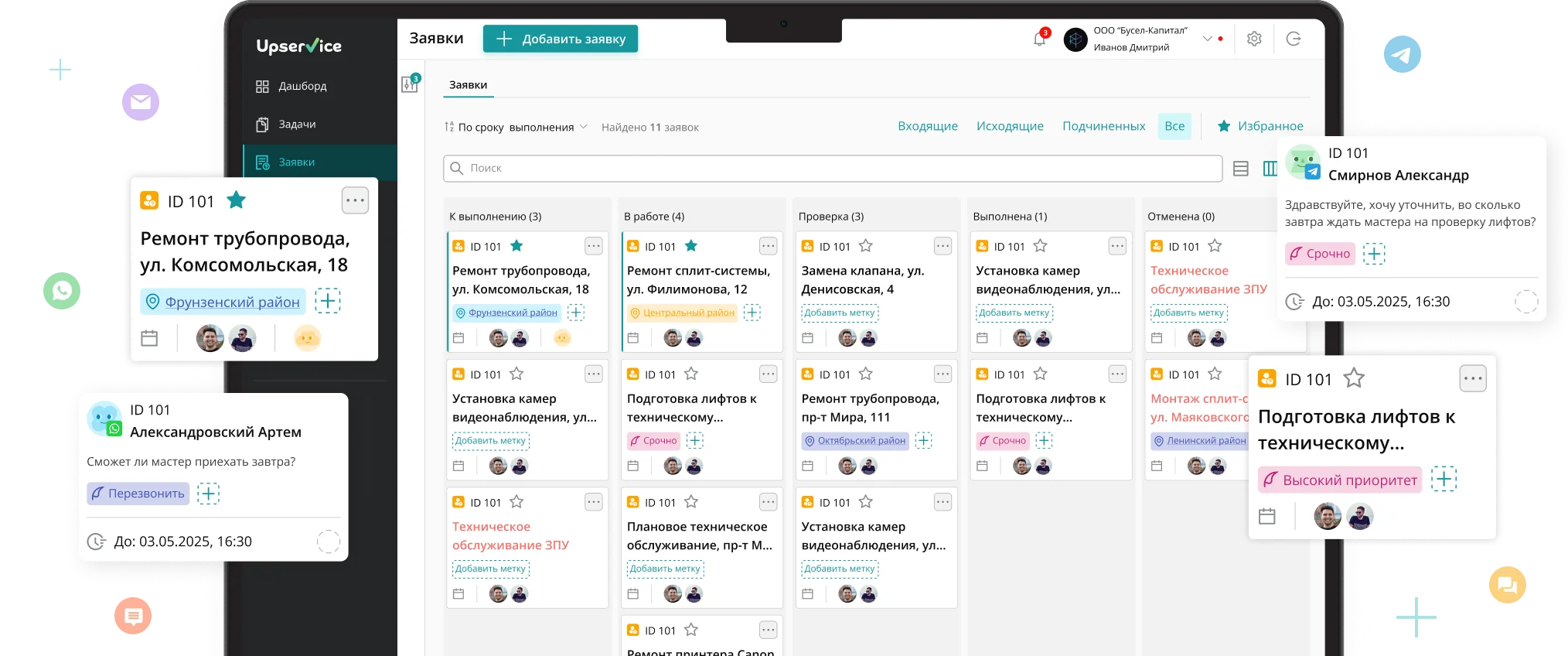
Task: Show Избранное requests
Action: 1260,126
